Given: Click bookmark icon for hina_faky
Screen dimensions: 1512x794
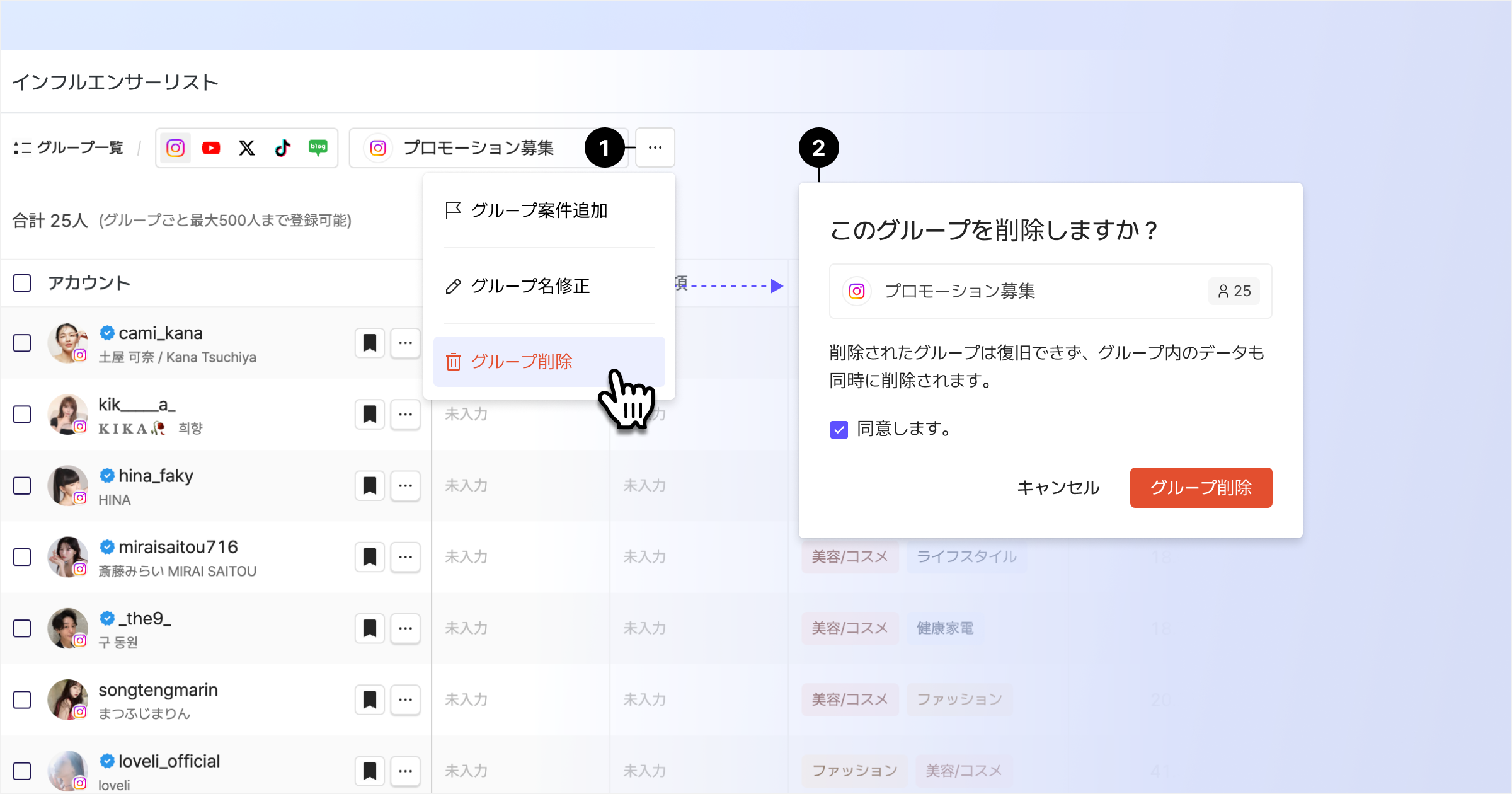Looking at the screenshot, I should click(x=370, y=486).
